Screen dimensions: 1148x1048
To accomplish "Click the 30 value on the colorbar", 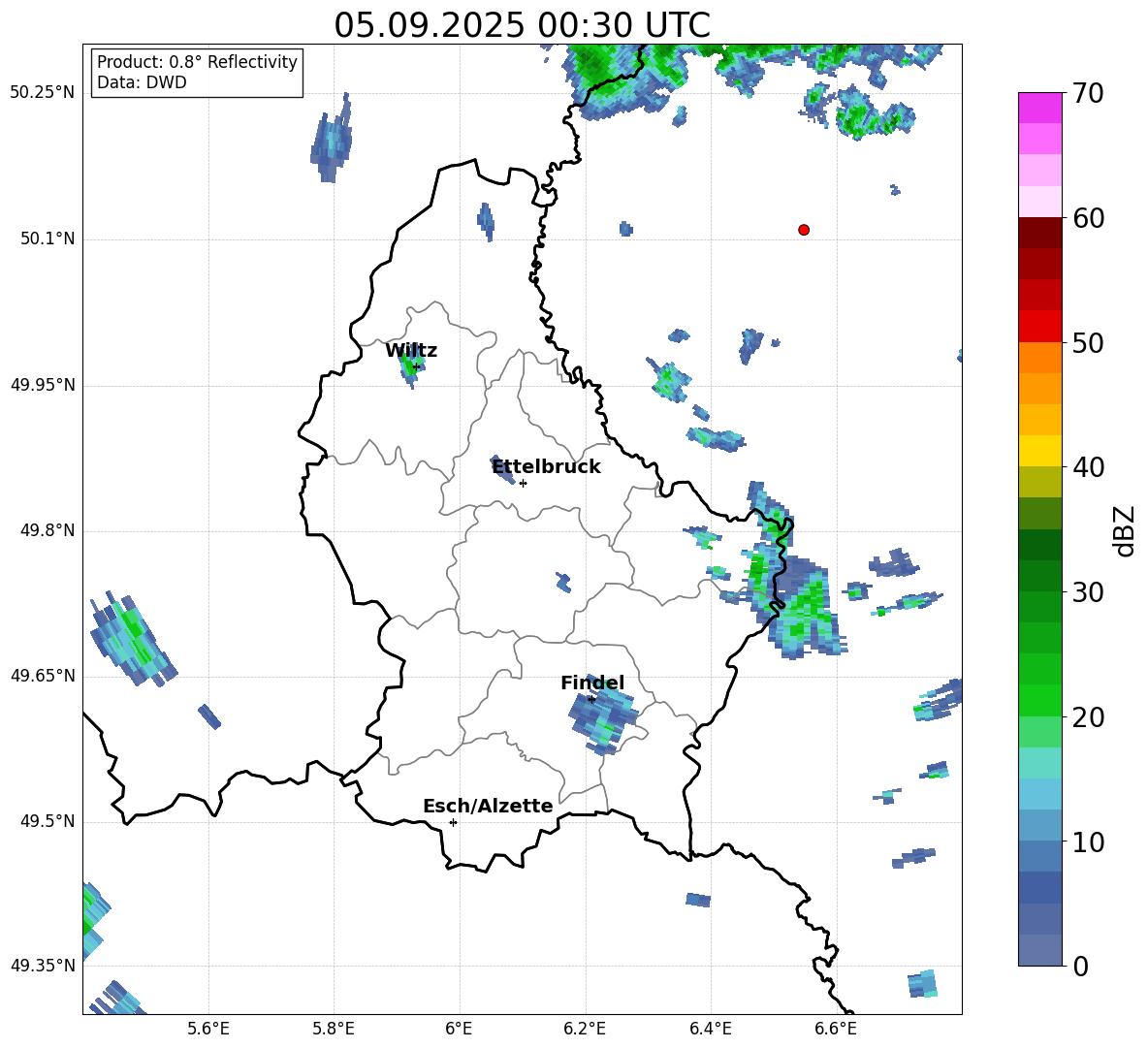I will (x=1088, y=592).
